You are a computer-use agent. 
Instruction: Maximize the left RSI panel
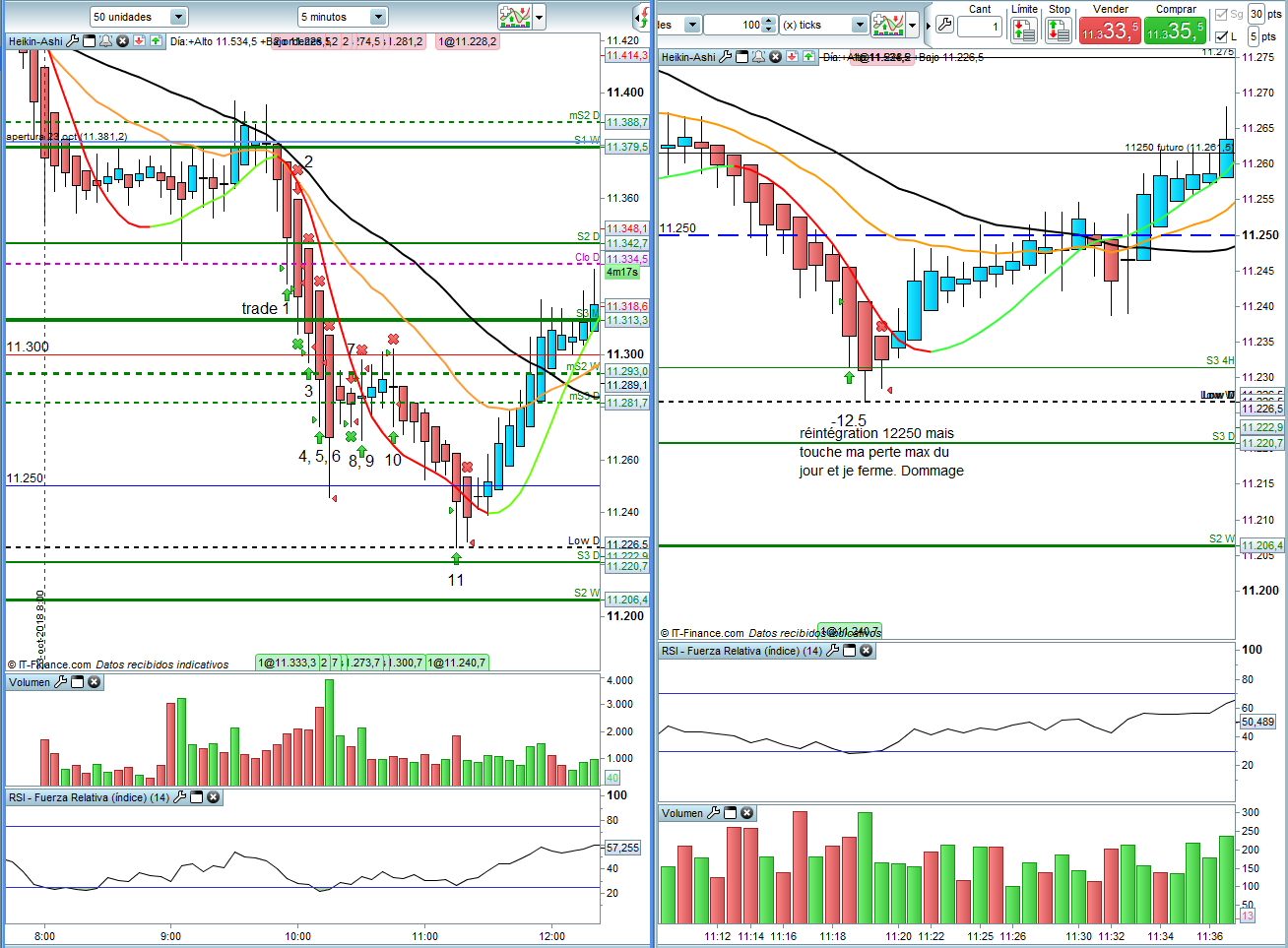(196, 797)
